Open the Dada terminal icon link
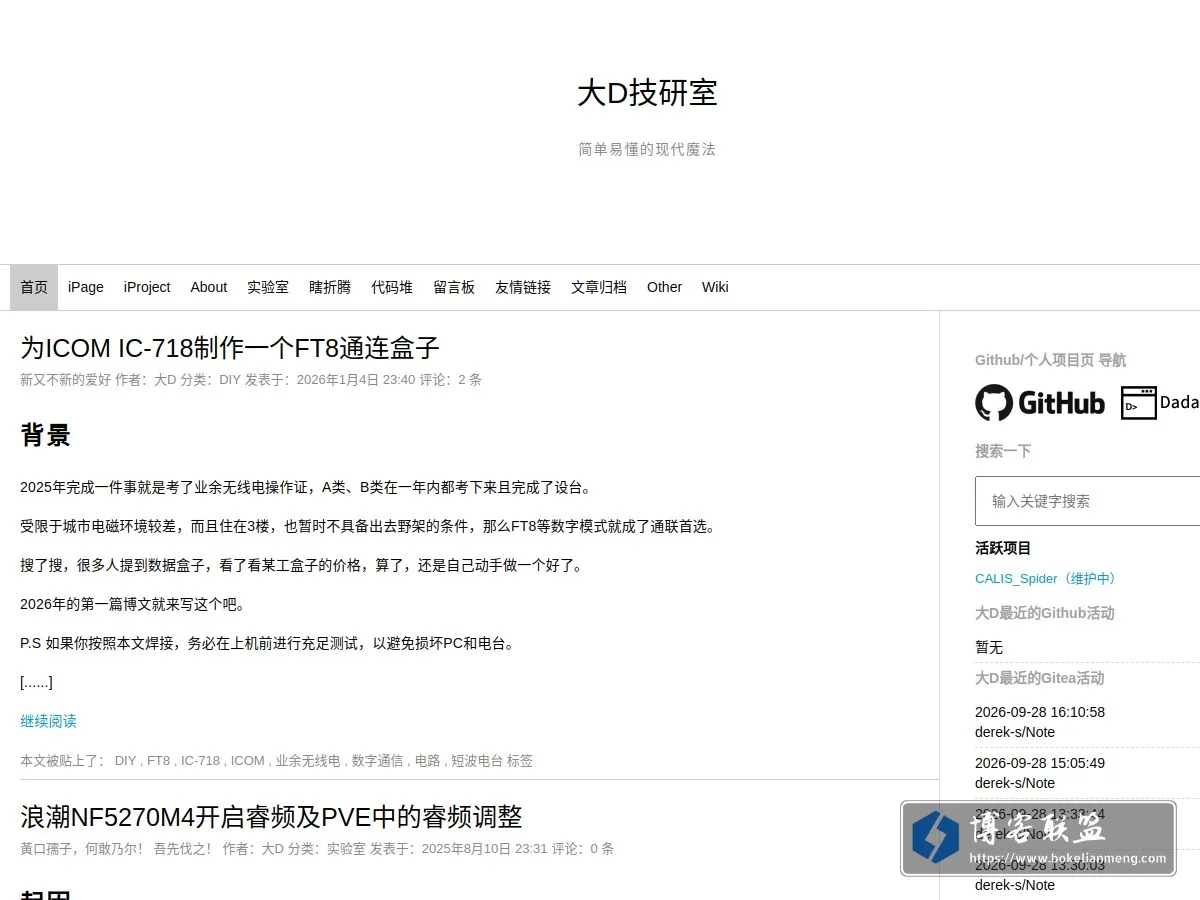Screen dimensions: 1200x900 click(1160, 403)
